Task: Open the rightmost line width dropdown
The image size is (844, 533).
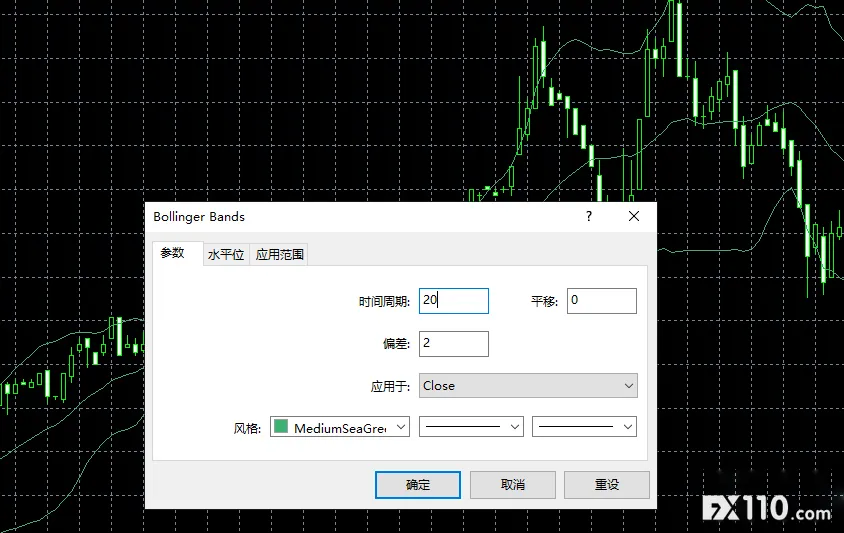Action: (584, 427)
